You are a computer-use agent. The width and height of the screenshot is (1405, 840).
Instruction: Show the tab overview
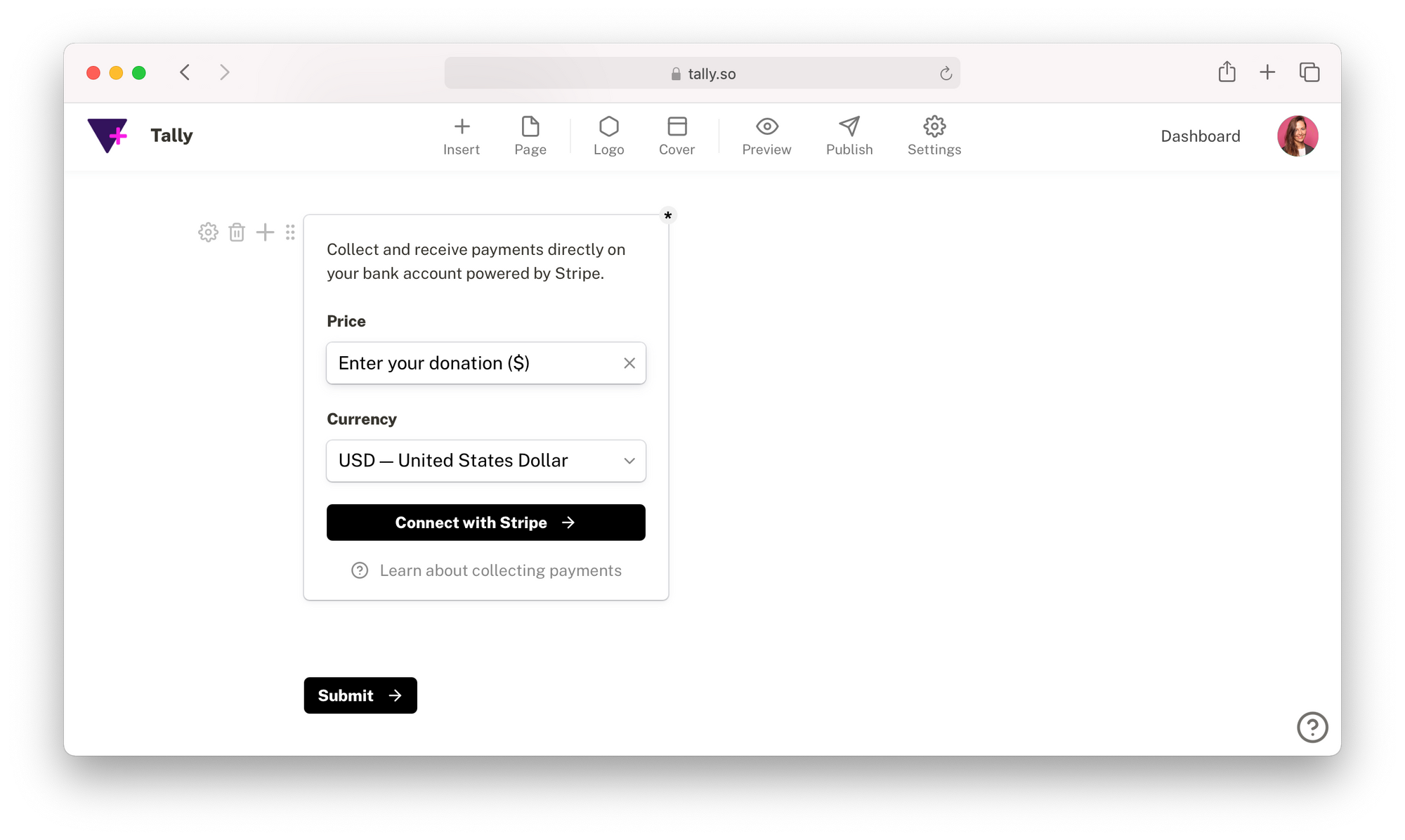(x=1309, y=72)
